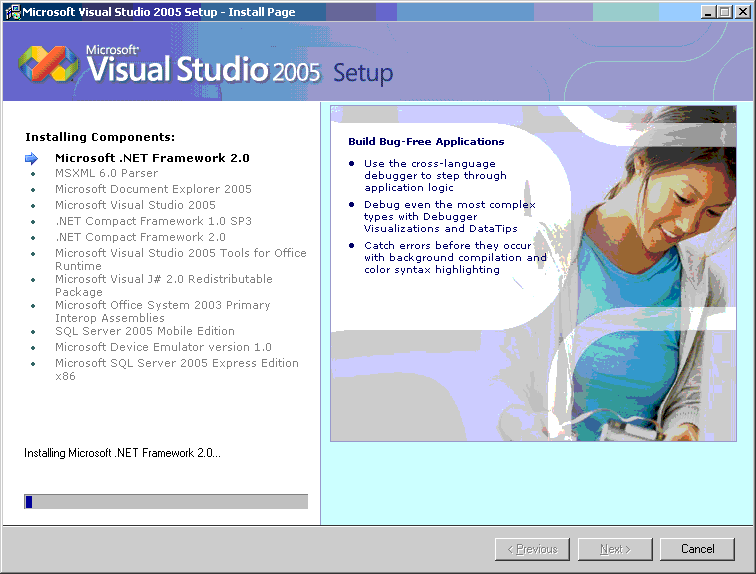
Task: Select Visual Studio 2005 Tools for Office Runtime
Action: 181,259
